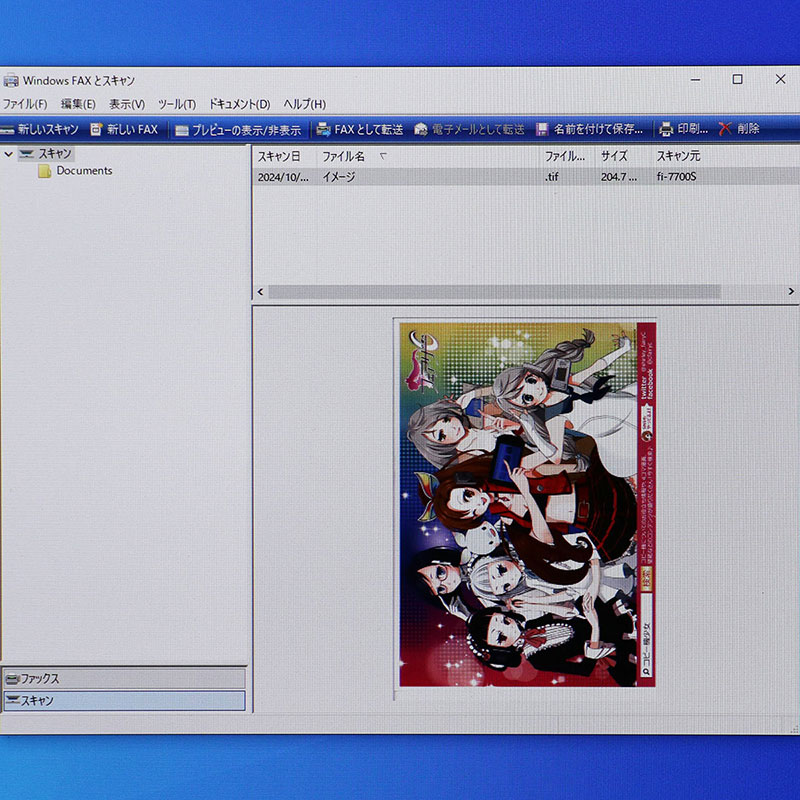Screen dimensions: 800x800
Task: Switch to the ファックス pane button
Action: [124, 679]
